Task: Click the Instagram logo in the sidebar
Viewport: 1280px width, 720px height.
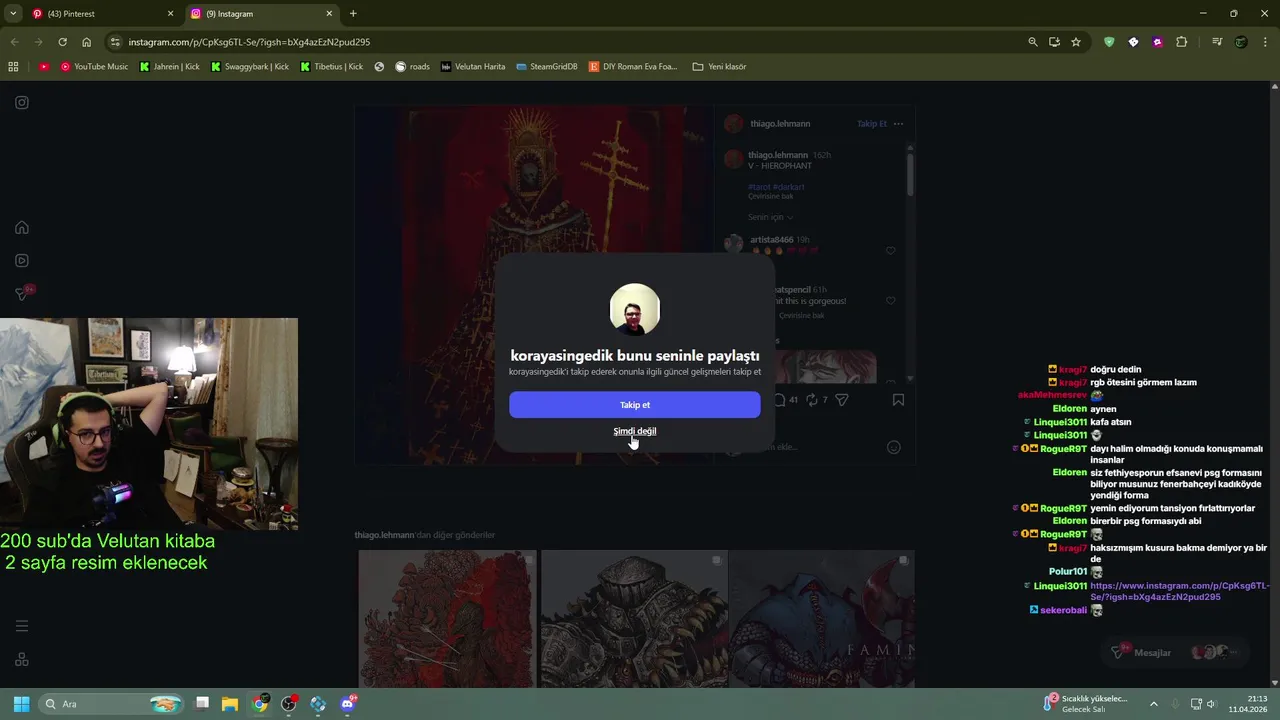Action: [22, 102]
